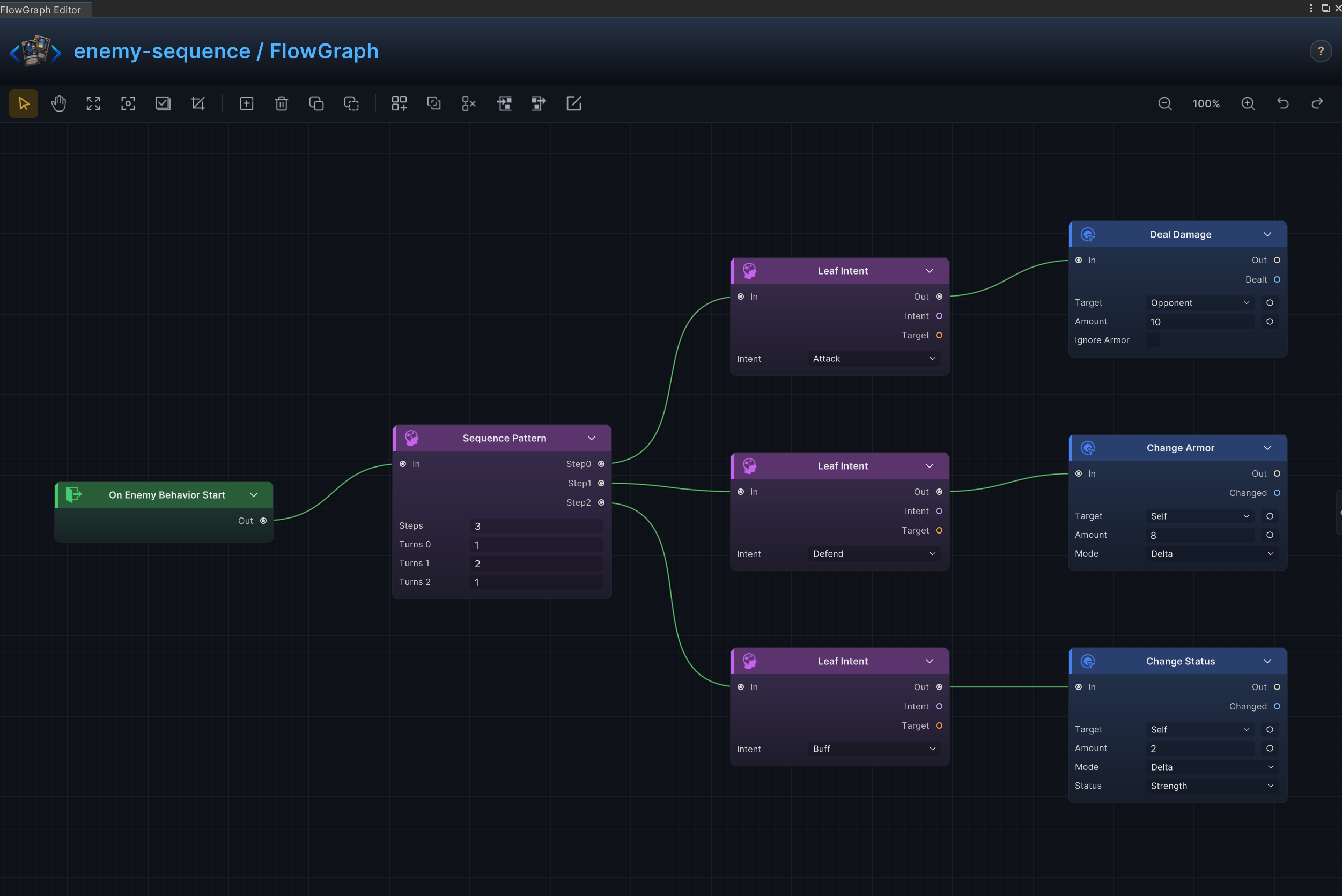1342x896 pixels.
Task: Activate the hand pan tool
Action: coord(58,103)
